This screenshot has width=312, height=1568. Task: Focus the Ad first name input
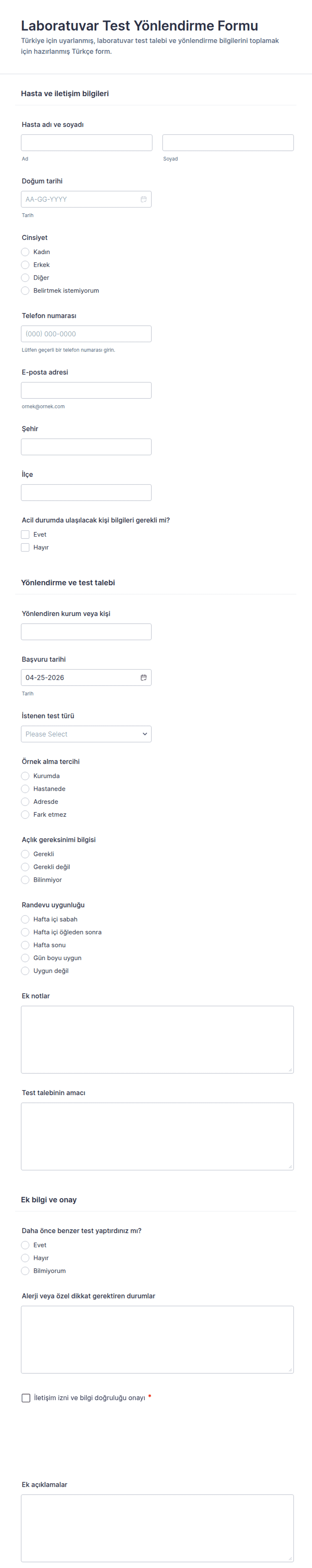(x=87, y=142)
